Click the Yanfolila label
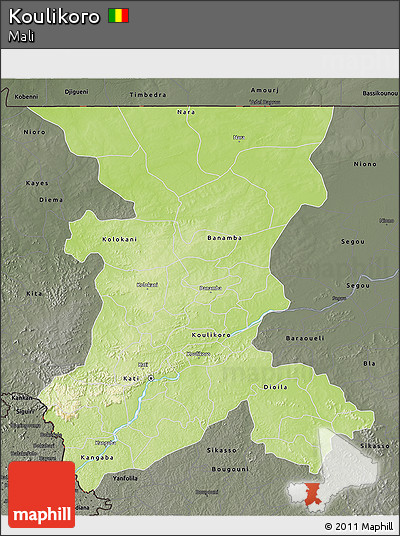The height and width of the screenshot is (536, 400). 125,479
